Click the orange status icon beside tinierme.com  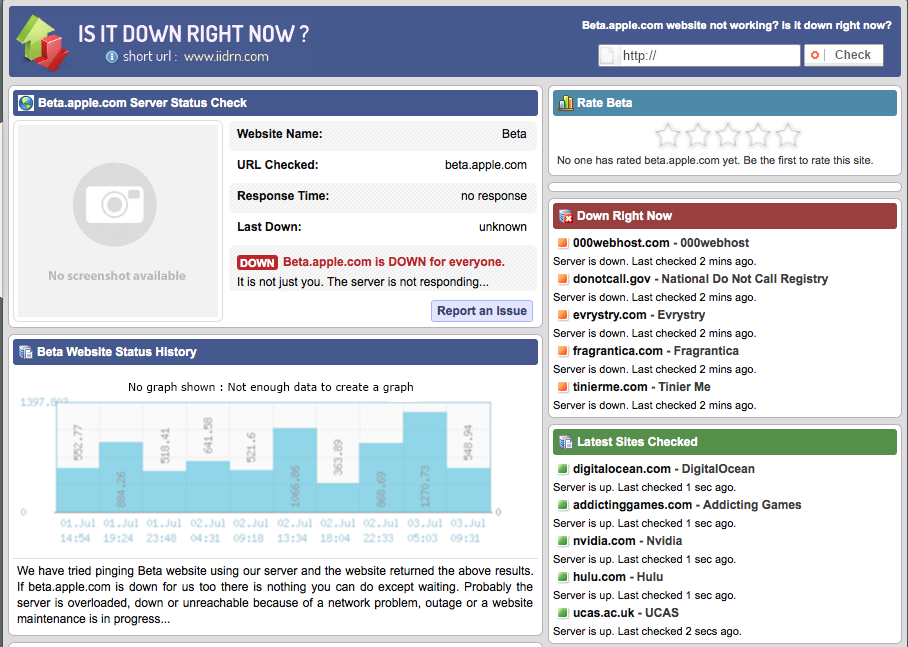562,386
